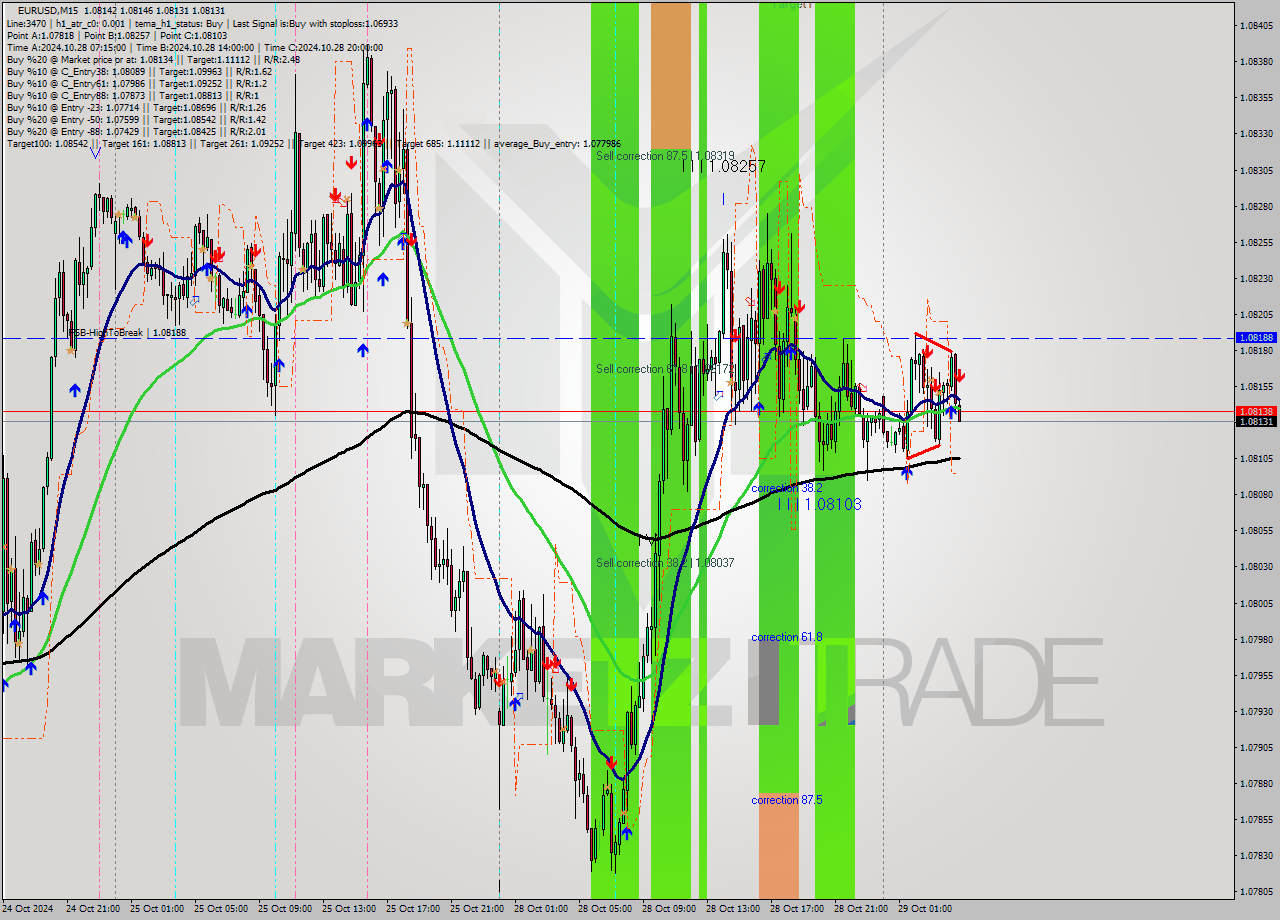Select the 1.07930 price axis value

click(x=1257, y=712)
